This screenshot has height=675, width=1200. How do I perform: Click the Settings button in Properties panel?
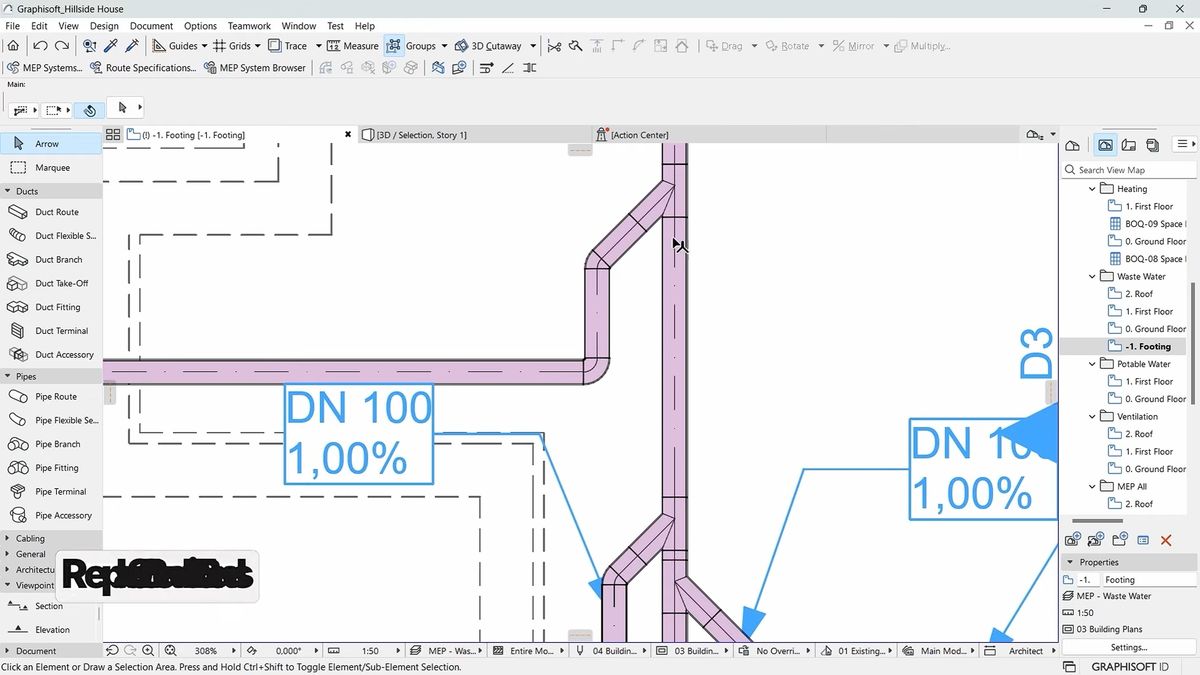[x=1128, y=647]
